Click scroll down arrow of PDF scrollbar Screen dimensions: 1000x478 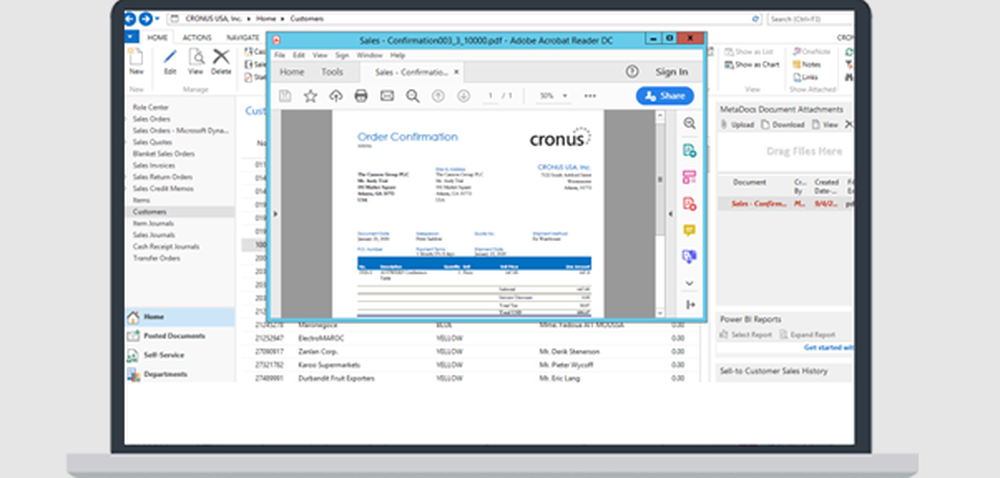click(660, 313)
